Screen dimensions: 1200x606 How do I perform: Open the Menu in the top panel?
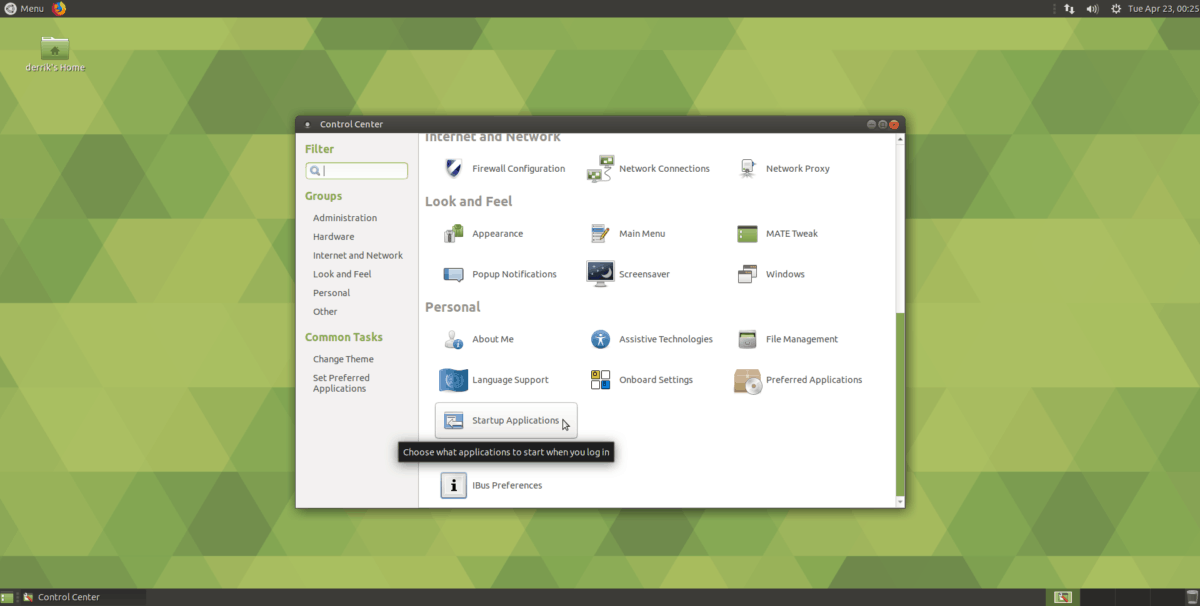23,9
